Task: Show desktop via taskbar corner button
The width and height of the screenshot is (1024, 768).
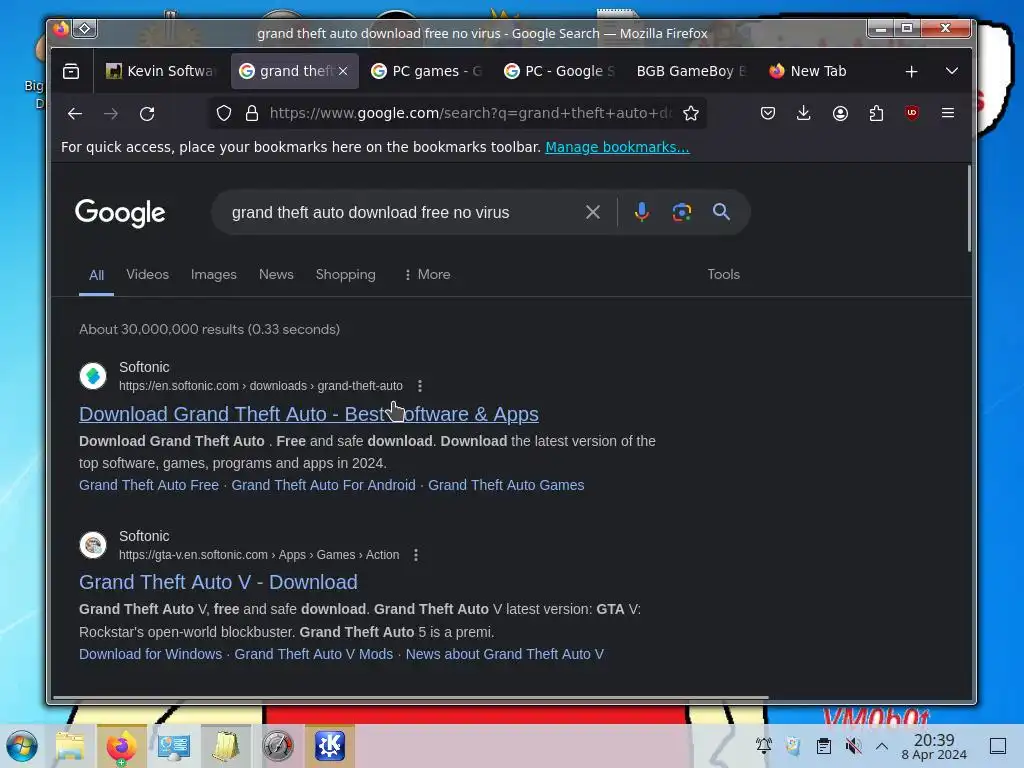Action: (998, 746)
